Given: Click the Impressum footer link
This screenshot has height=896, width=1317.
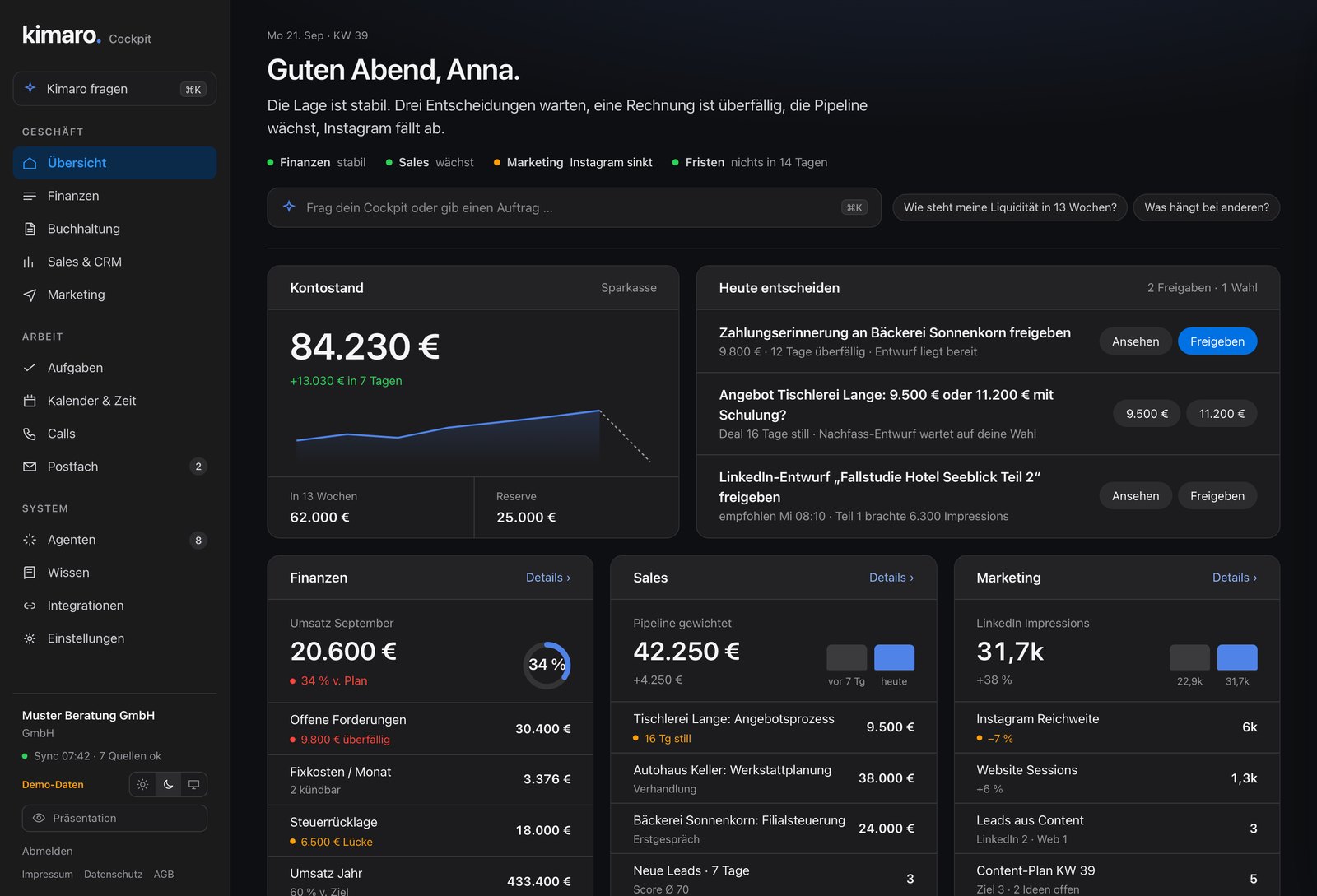Looking at the screenshot, I should (48, 874).
